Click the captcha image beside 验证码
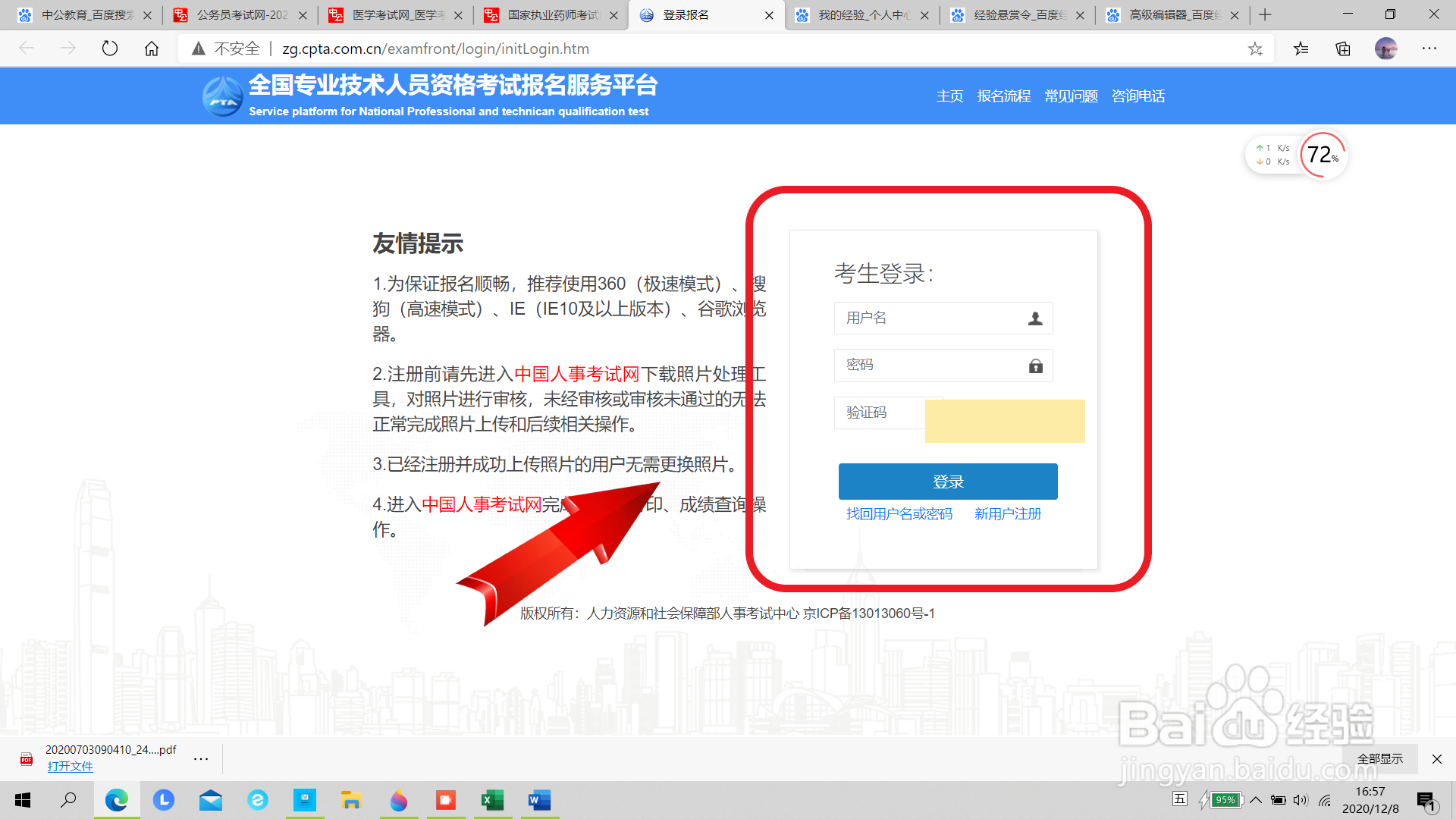The image size is (1456, 819). (1005, 421)
